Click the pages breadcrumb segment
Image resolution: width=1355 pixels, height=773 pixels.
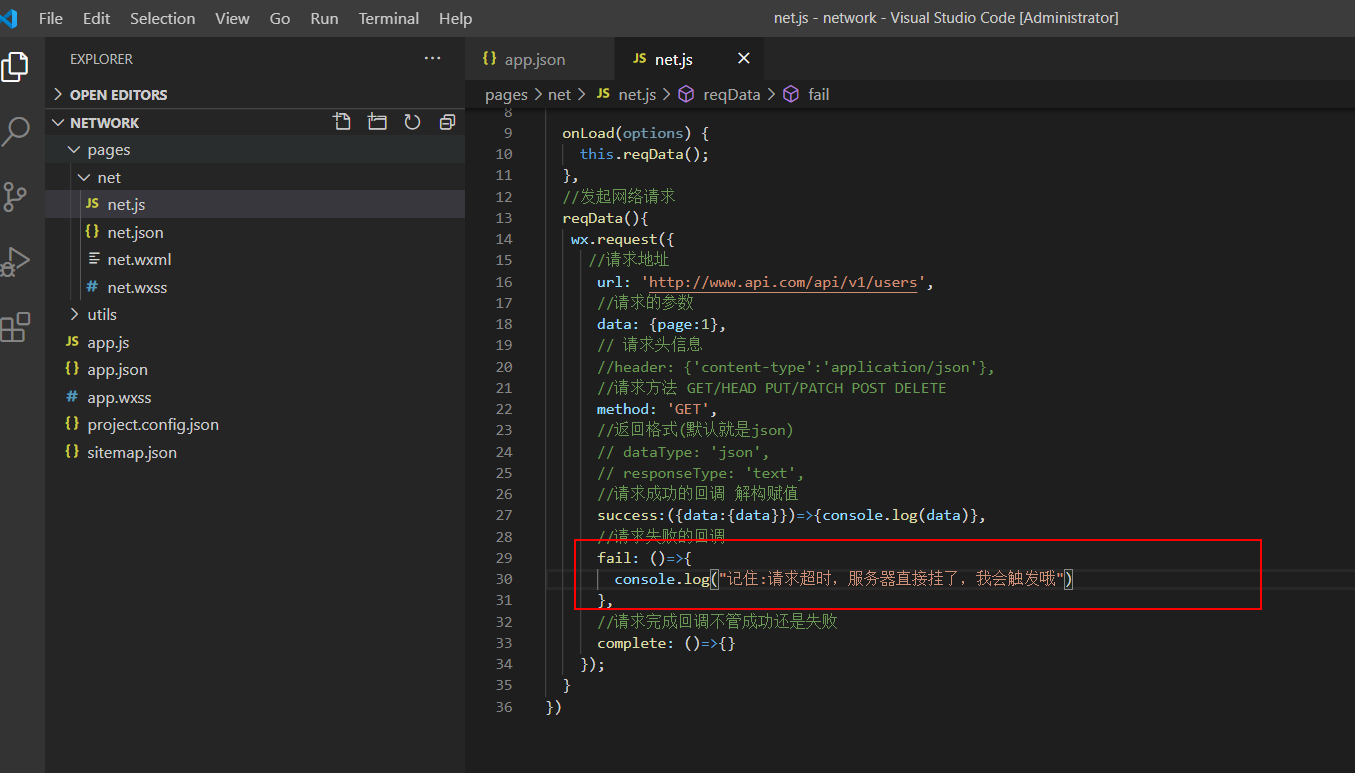pyautogui.click(x=506, y=94)
